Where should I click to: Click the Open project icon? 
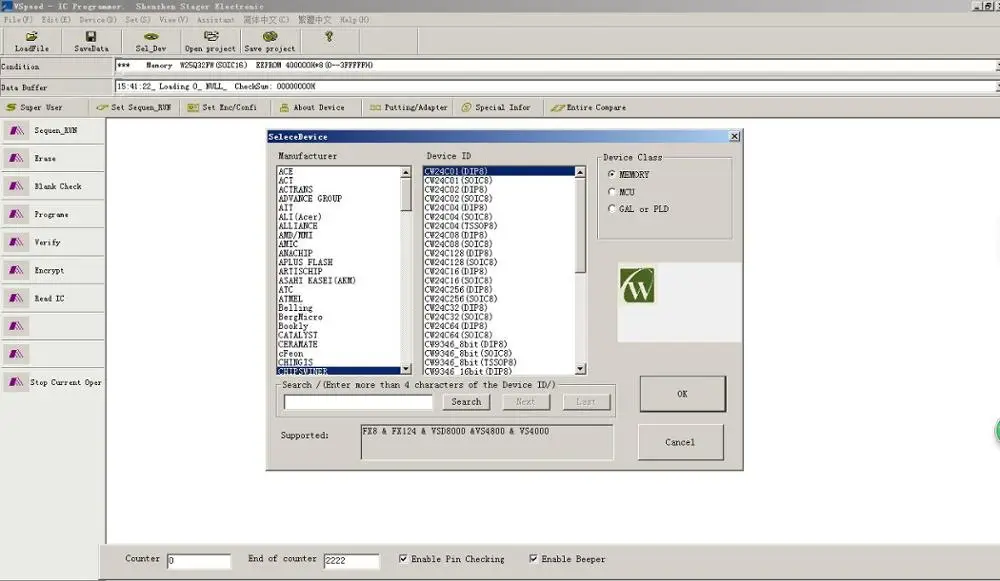[210, 37]
